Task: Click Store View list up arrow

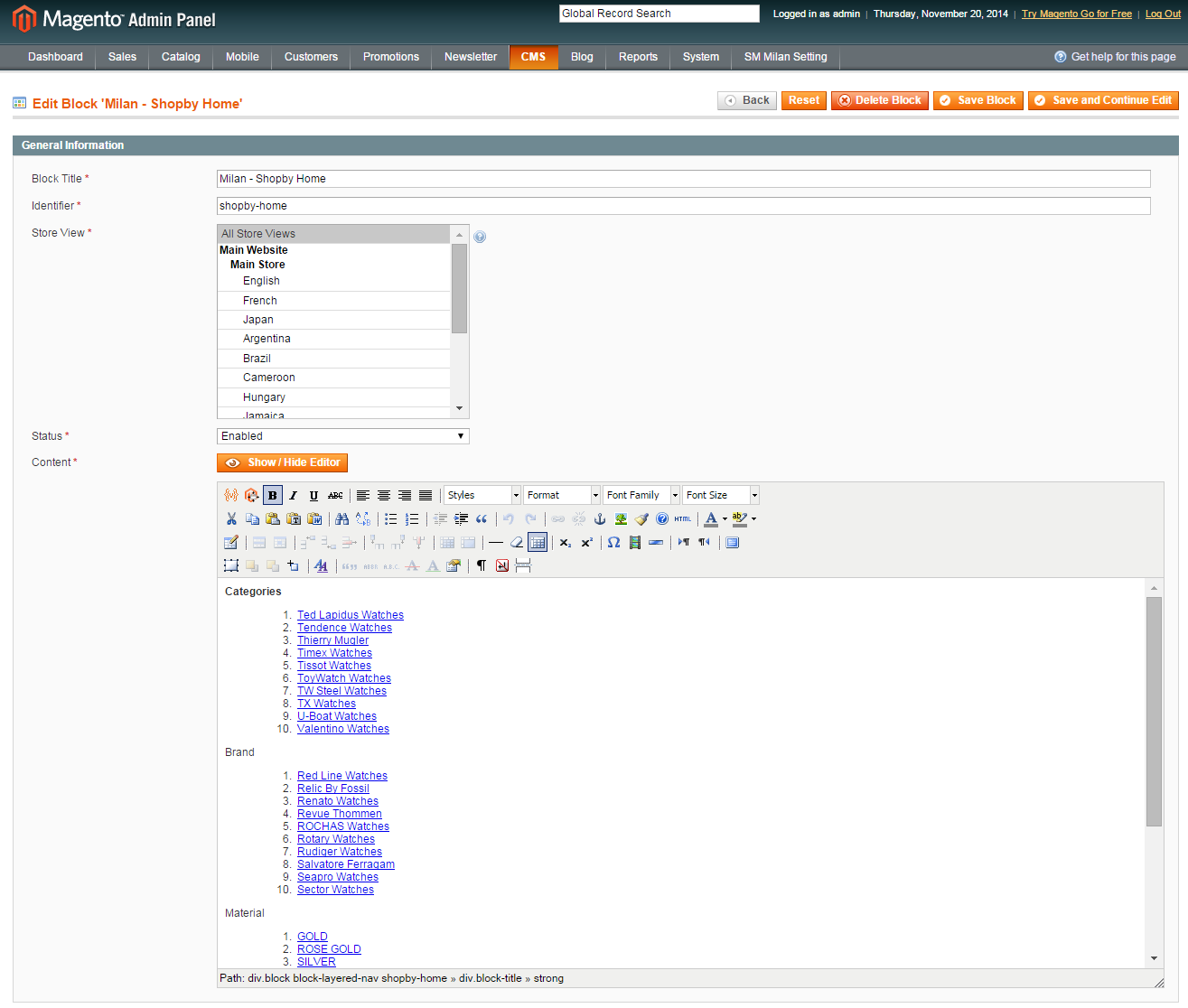Action: (459, 235)
